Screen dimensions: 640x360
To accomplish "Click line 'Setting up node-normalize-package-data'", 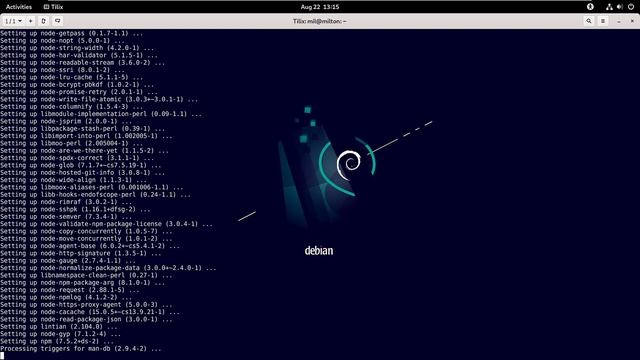I will click(108, 268).
